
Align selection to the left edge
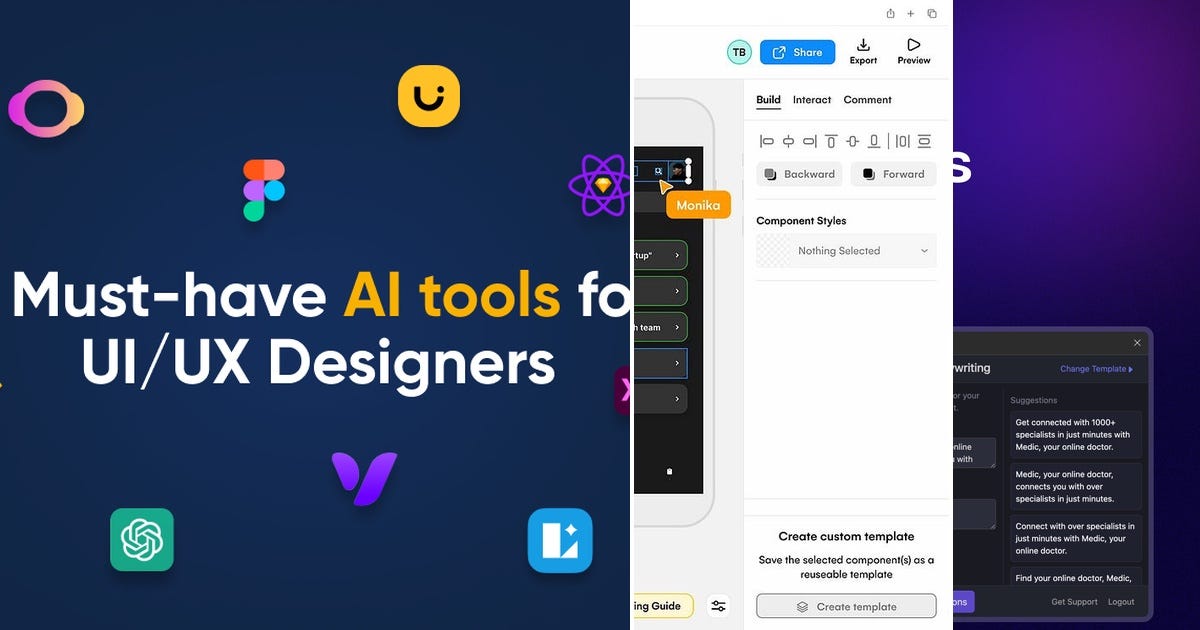click(767, 141)
